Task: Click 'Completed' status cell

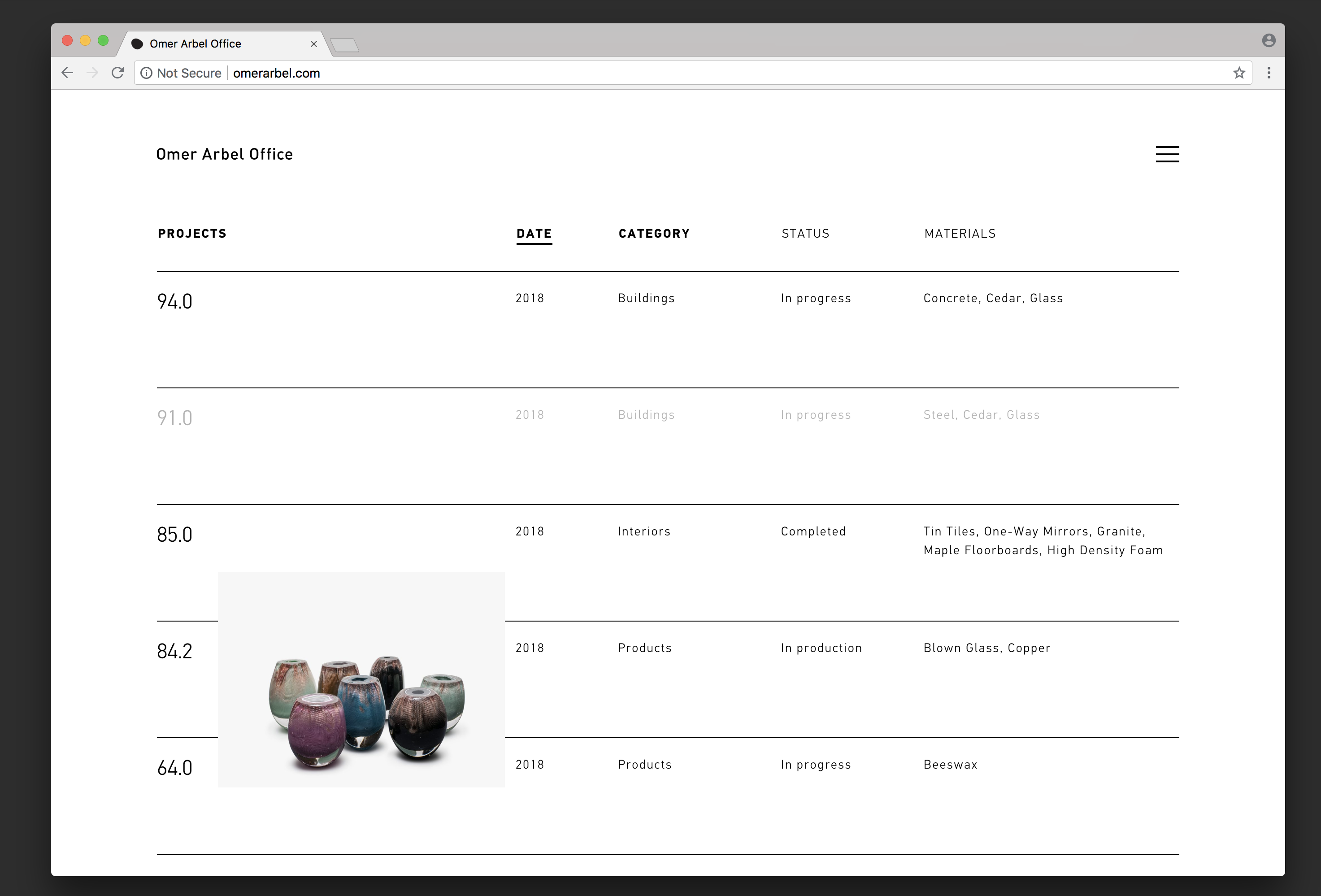Action: tap(813, 531)
